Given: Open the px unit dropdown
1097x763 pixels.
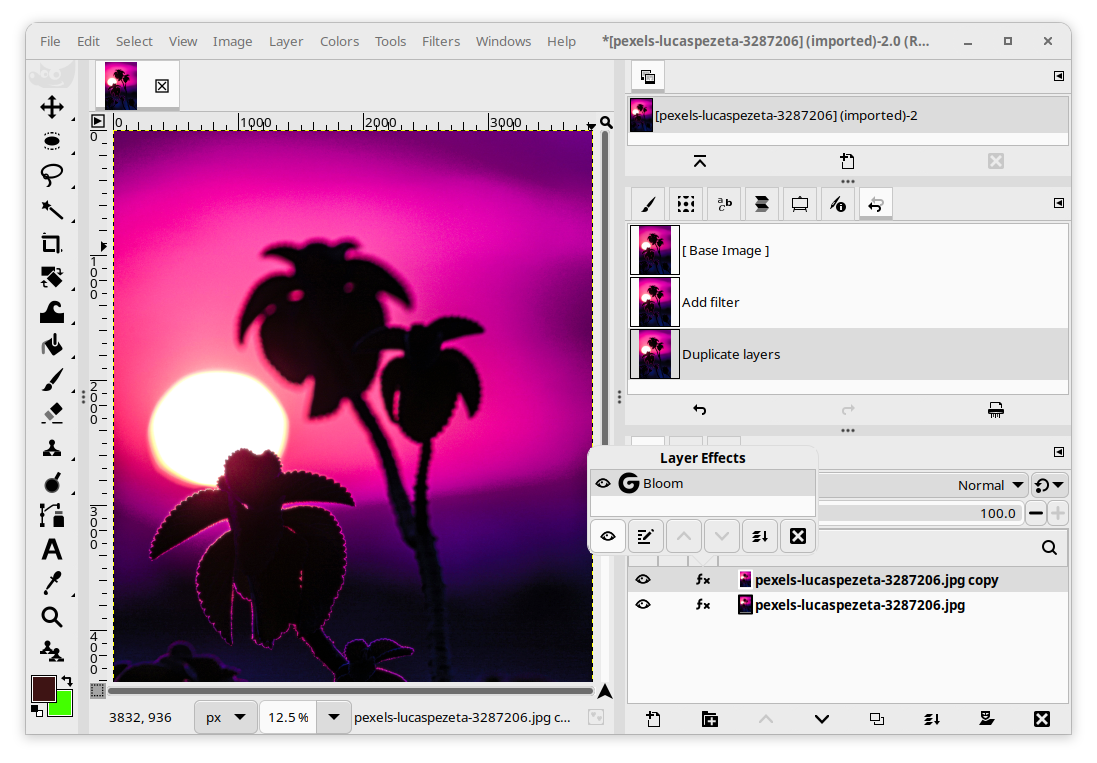Looking at the screenshot, I should [x=226, y=717].
